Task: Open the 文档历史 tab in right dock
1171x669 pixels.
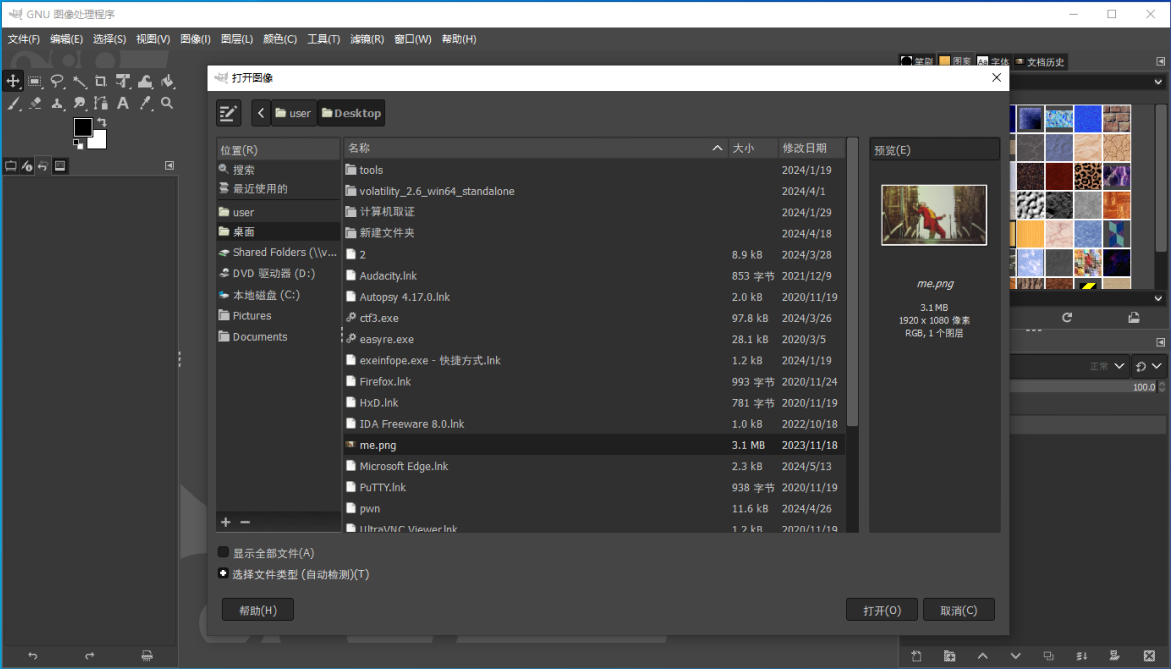Action: (x=1040, y=62)
